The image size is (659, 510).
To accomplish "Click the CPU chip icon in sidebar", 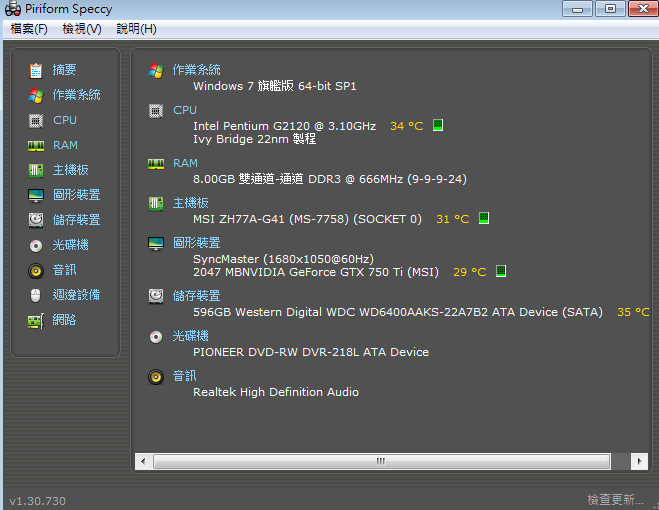I will [36, 121].
